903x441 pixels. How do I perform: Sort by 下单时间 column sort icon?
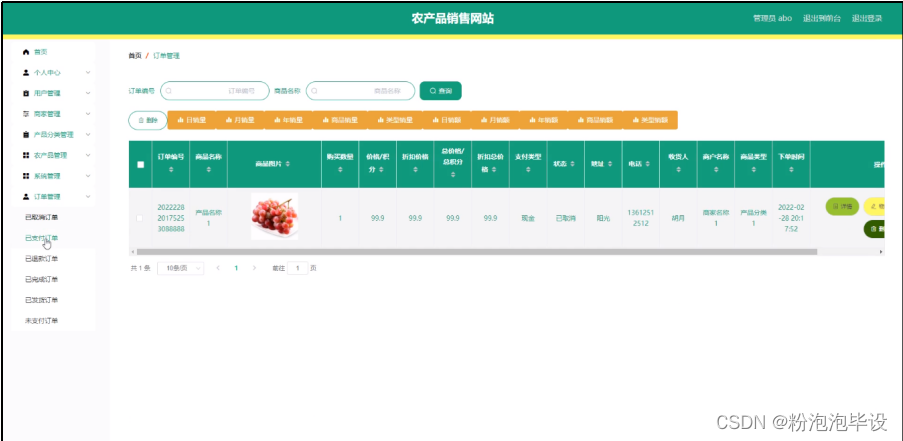[792, 170]
